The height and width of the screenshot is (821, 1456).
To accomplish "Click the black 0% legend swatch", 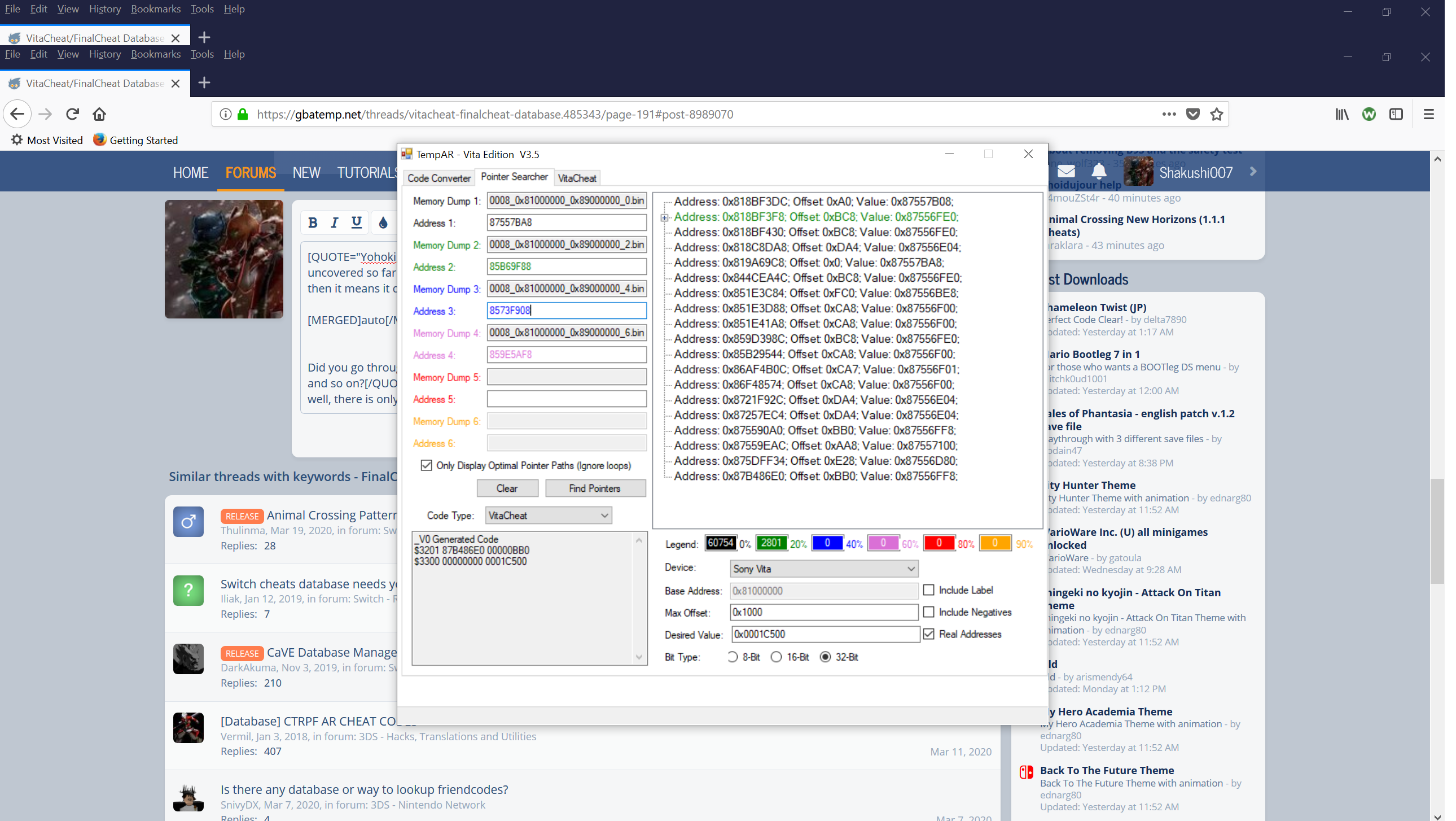I will pyautogui.click(x=720, y=543).
